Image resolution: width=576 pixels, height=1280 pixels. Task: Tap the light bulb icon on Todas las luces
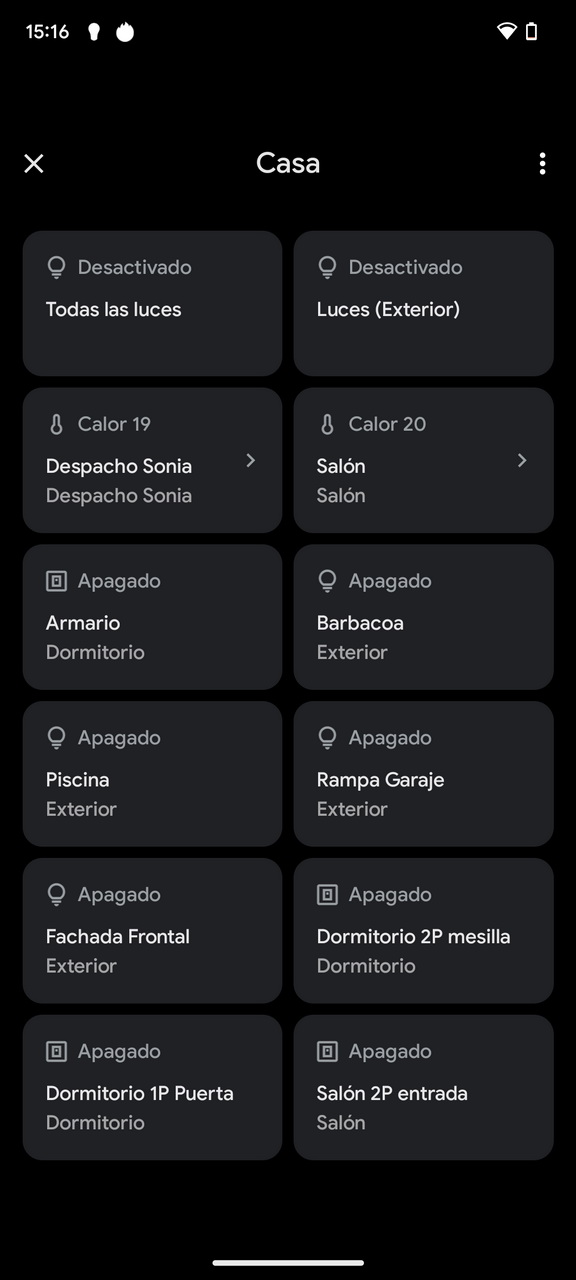click(x=57, y=267)
